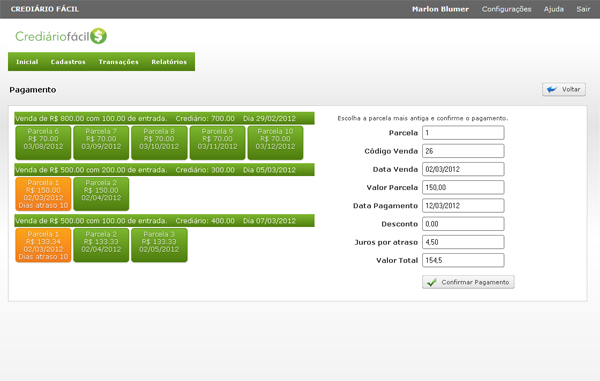
Task: Select Parcela 7 due 03/09/2012
Action: pos(101,143)
